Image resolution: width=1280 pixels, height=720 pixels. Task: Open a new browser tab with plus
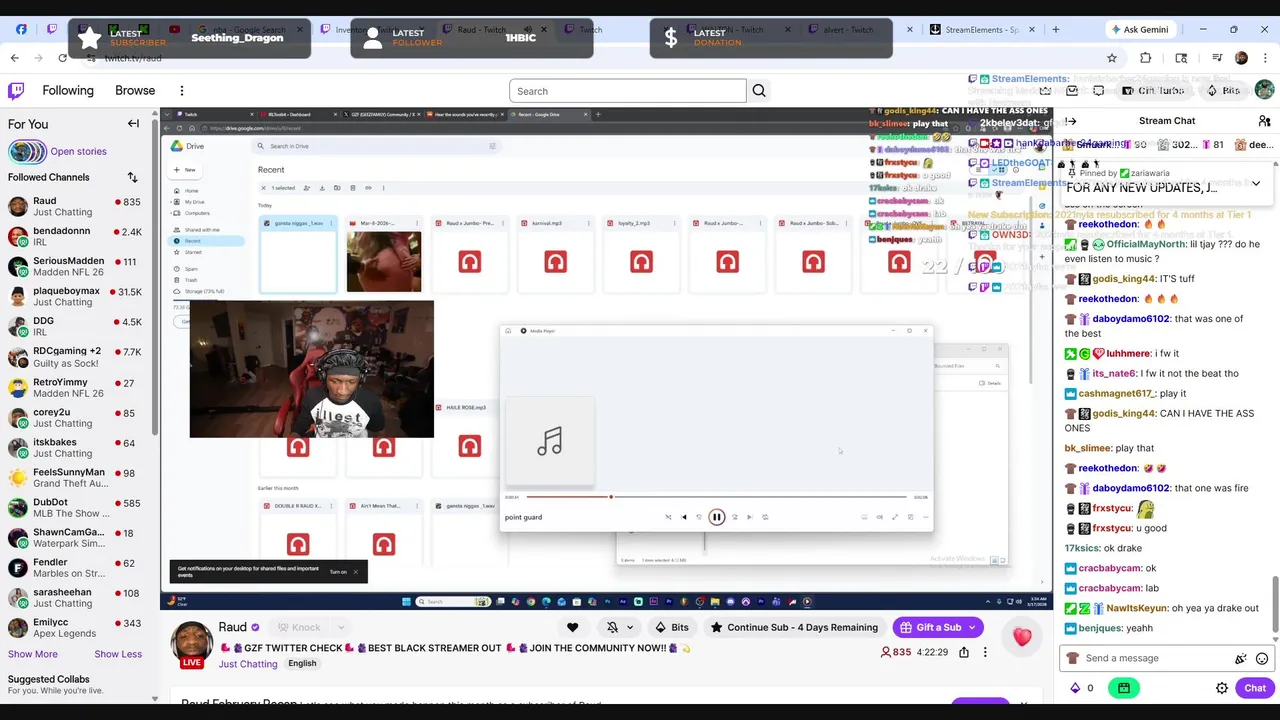pos(1056,29)
